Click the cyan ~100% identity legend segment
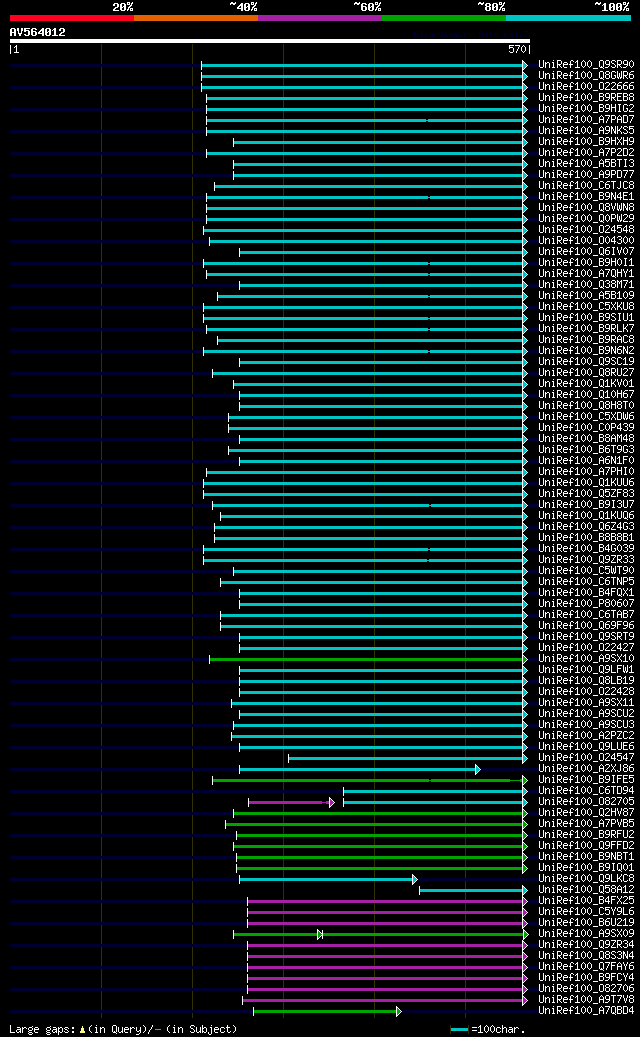This screenshot has width=640, height=1037. 569,18
